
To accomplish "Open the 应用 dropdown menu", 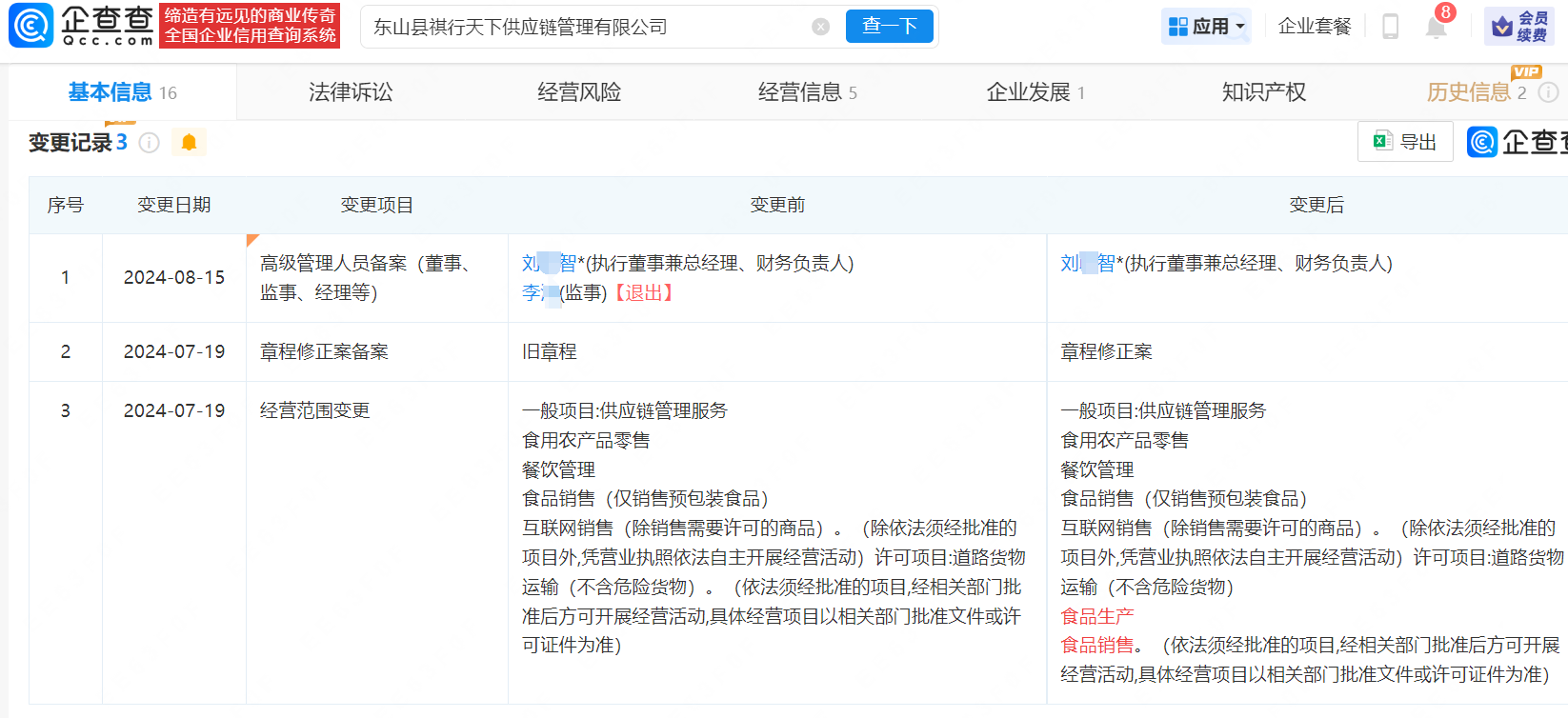I will [x=1206, y=27].
